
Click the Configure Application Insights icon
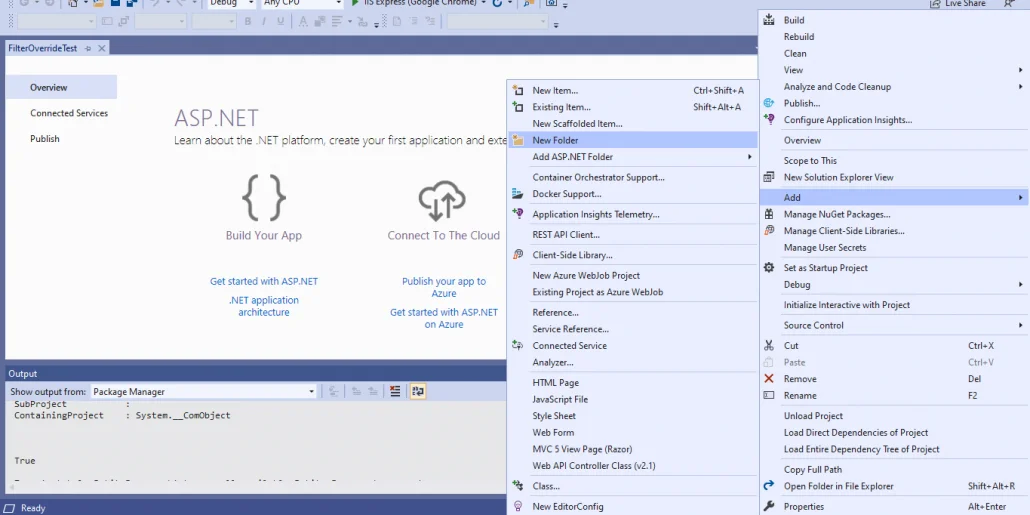click(x=769, y=120)
